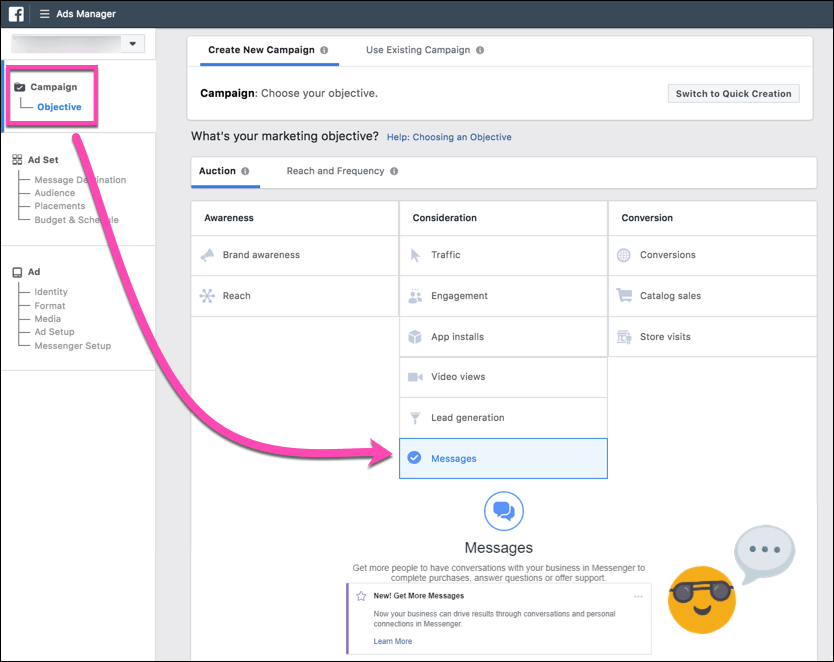Choose the Reach objective
The width and height of the screenshot is (834, 662).
[x=295, y=296]
